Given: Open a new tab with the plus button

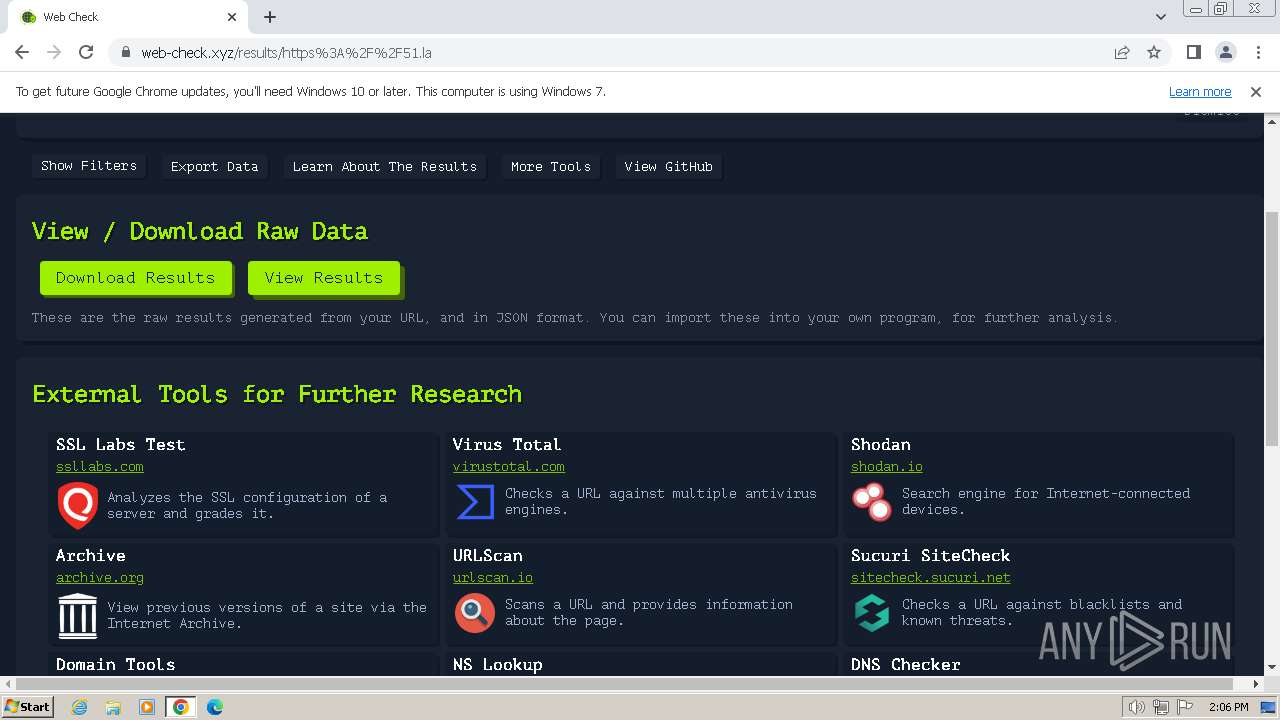Looking at the screenshot, I should pyautogui.click(x=270, y=17).
